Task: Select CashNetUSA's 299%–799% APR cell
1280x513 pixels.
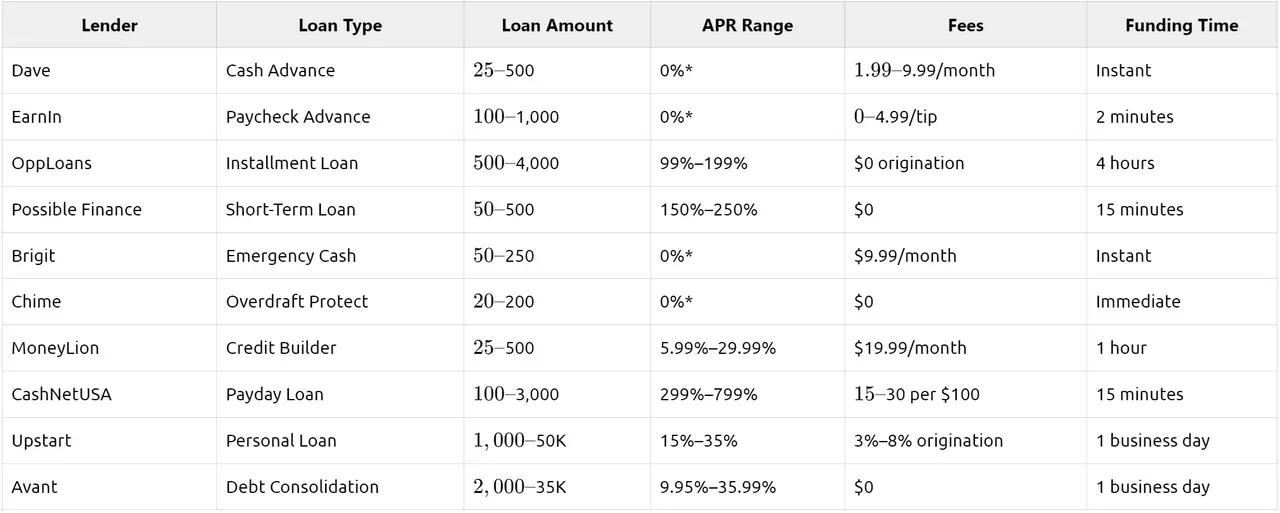Action: (x=747, y=394)
